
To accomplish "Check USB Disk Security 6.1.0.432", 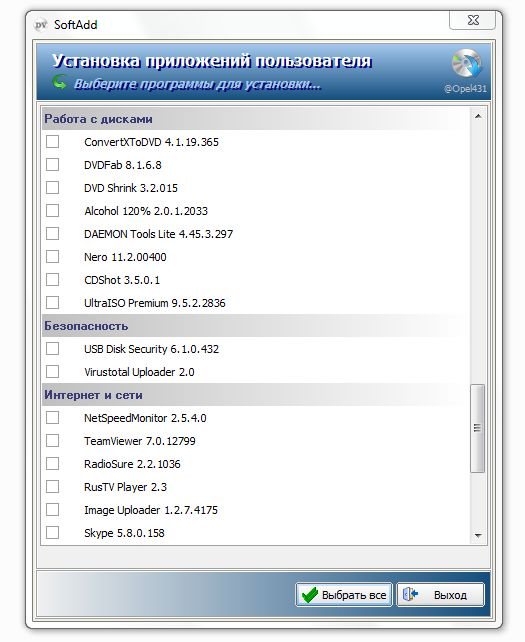I will [x=52, y=349].
